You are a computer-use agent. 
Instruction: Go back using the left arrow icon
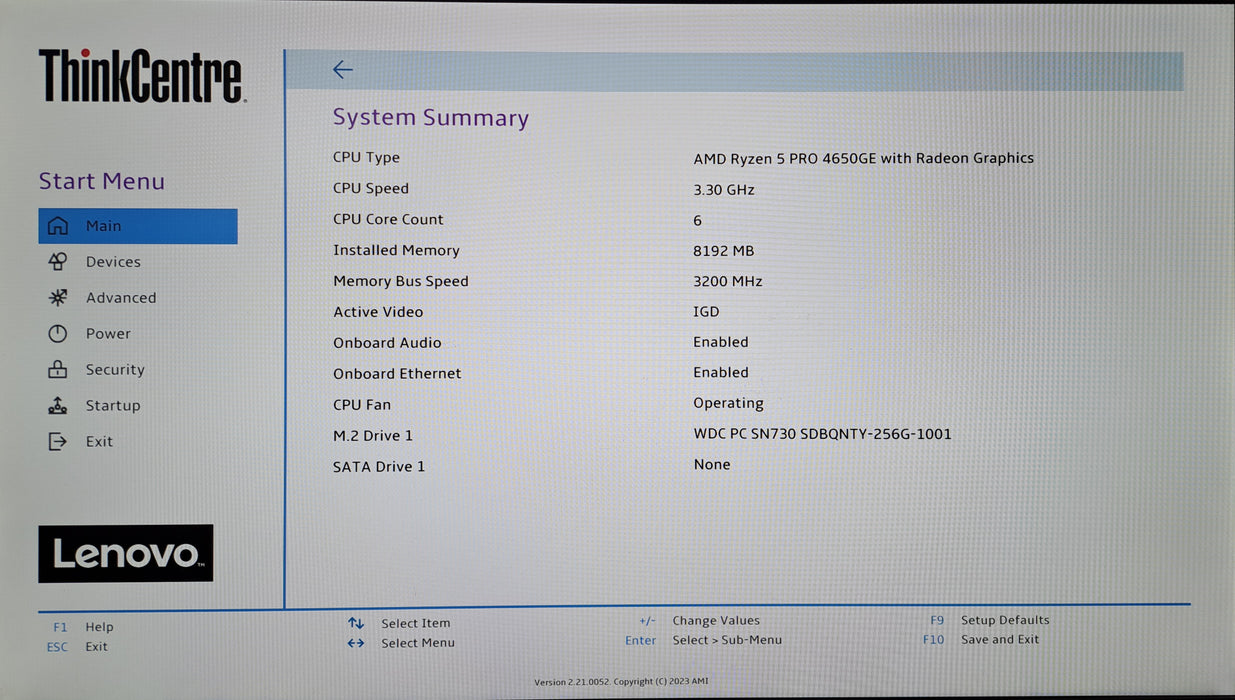pyautogui.click(x=343, y=69)
